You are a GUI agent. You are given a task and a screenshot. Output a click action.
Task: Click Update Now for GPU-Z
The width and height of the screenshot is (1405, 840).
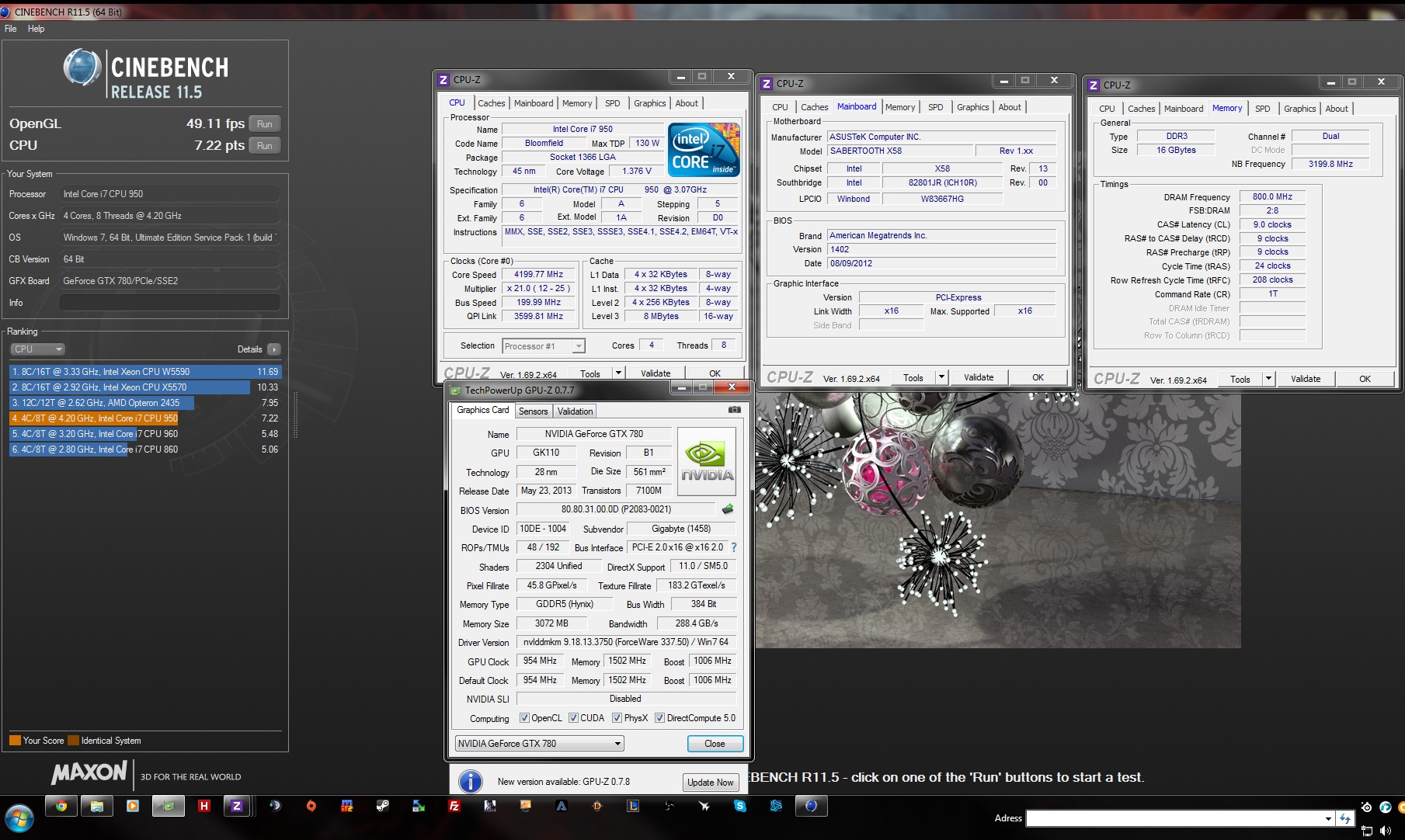710,782
